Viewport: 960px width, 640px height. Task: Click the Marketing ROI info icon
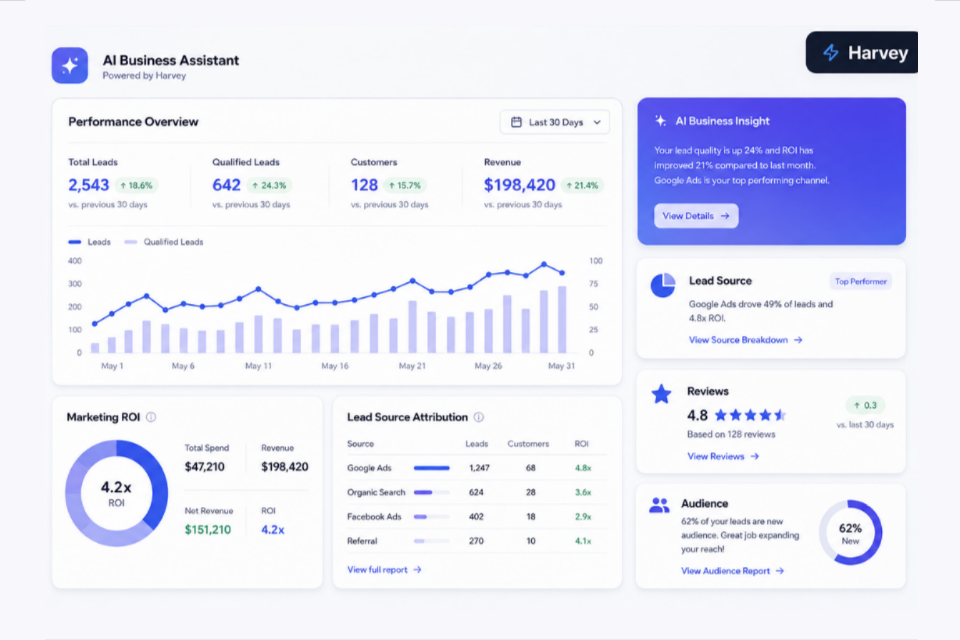tap(151, 417)
